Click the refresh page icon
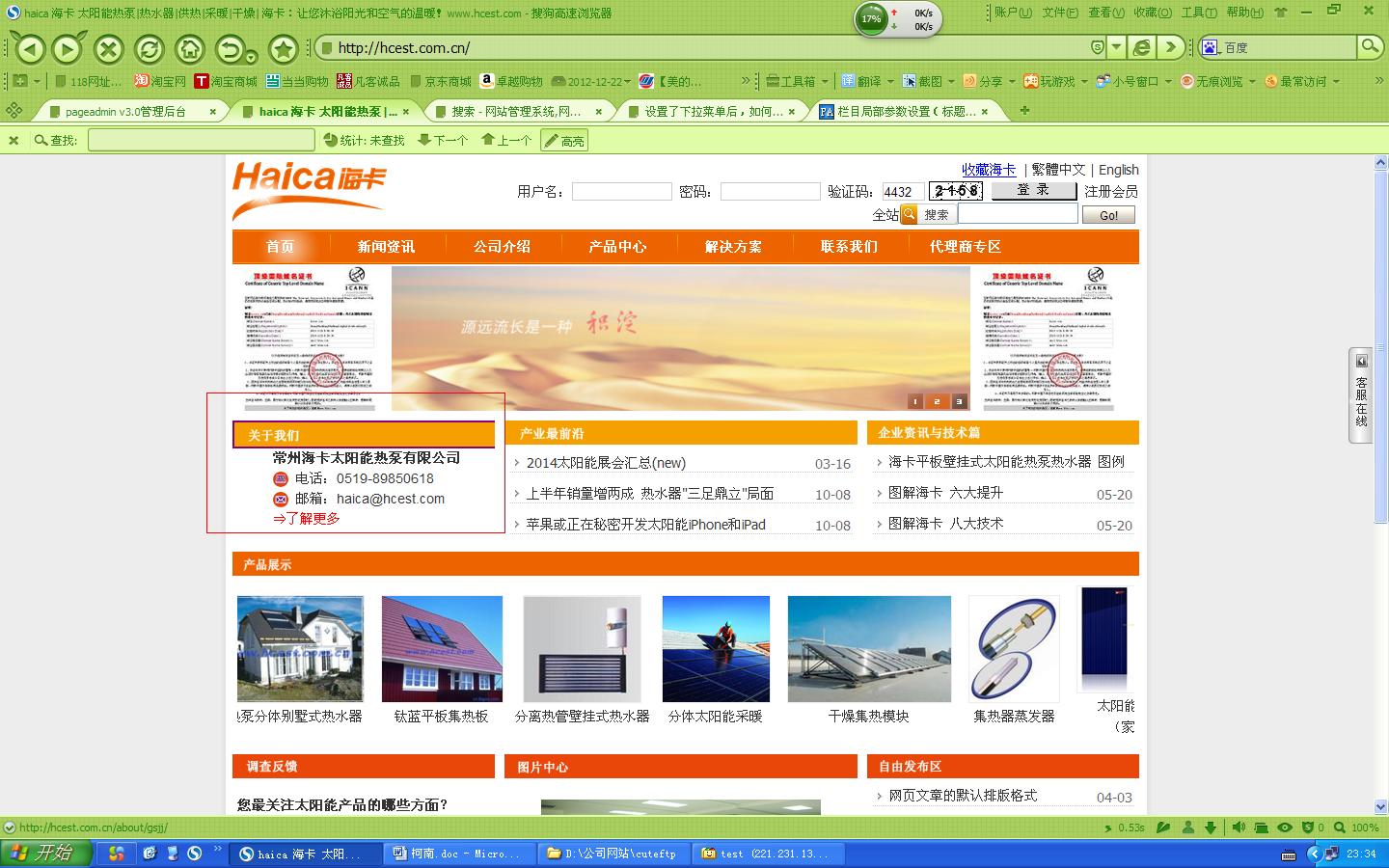 (x=150, y=48)
